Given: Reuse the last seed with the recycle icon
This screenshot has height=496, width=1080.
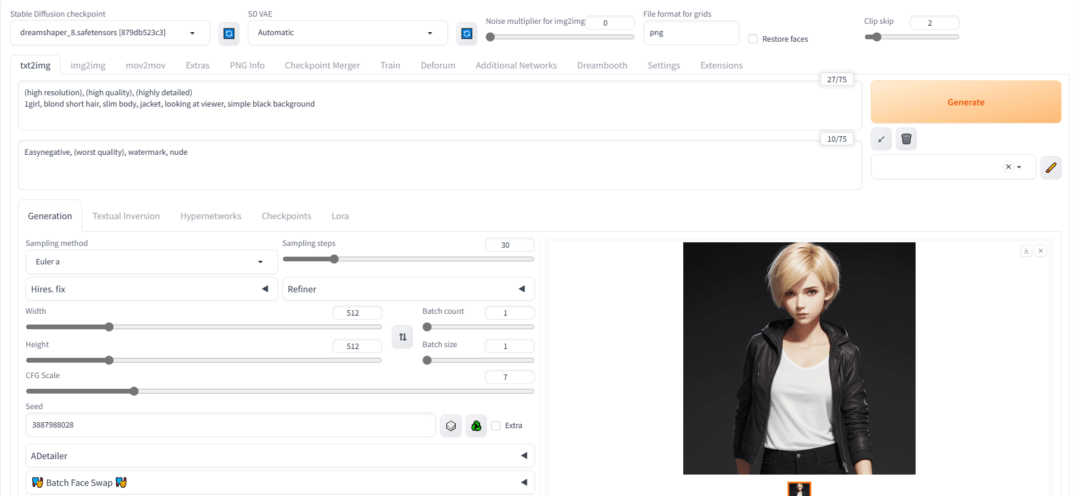Looking at the screenshot, I should point(477,425).
